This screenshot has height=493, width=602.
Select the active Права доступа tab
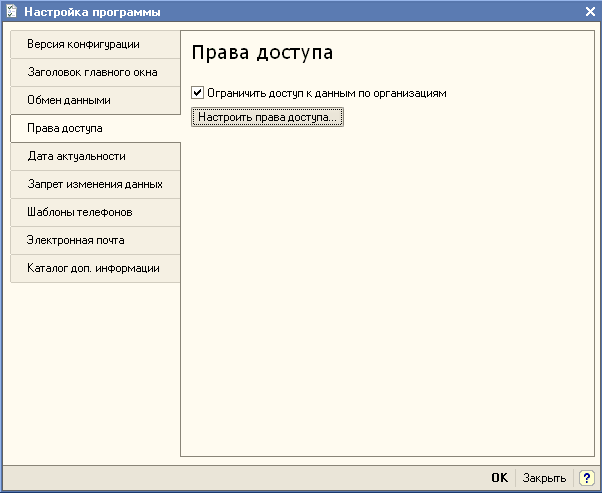[66, 128]
